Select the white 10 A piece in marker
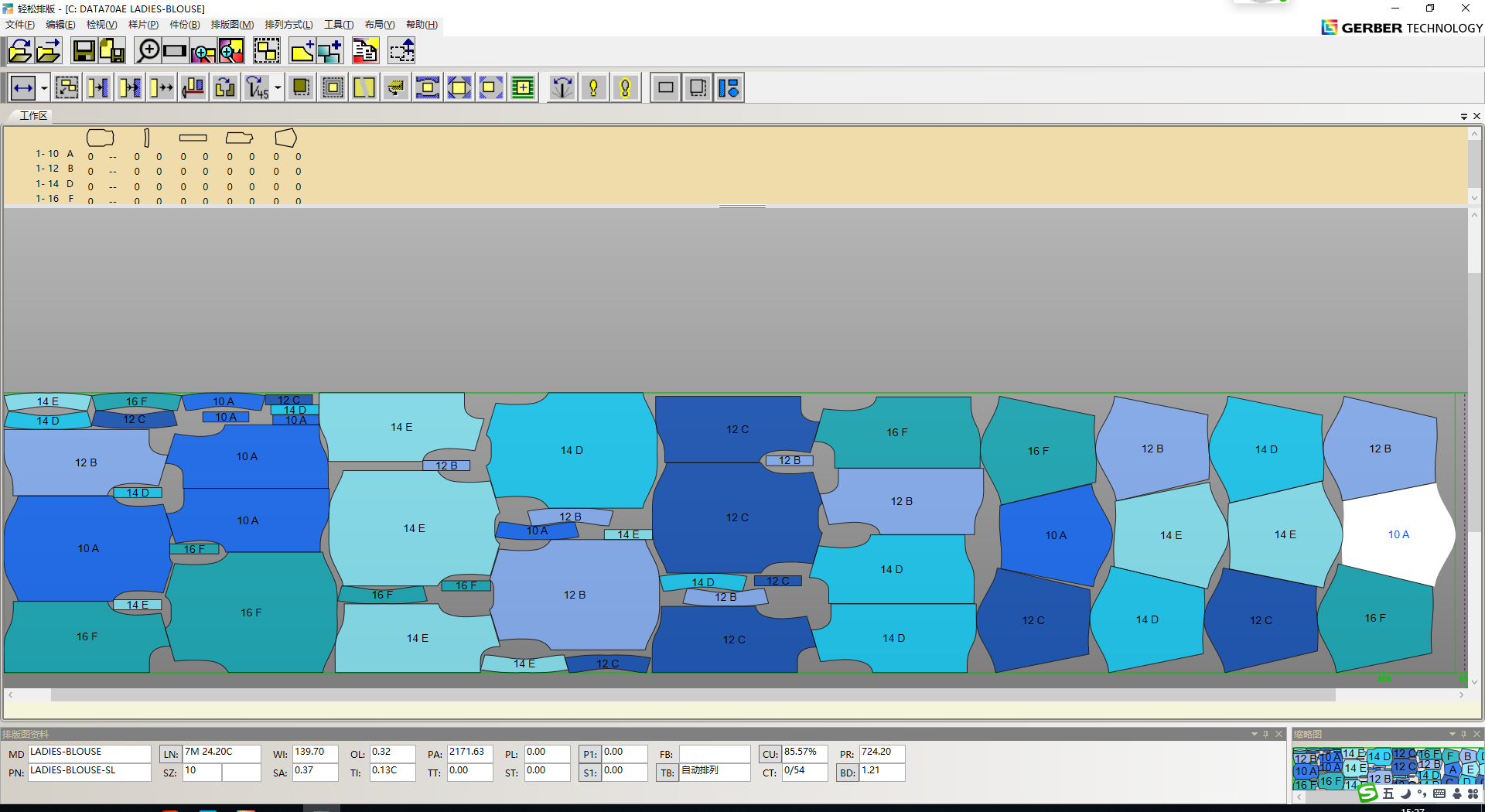Viewport: 1485px width, 812px height. 1398,534
